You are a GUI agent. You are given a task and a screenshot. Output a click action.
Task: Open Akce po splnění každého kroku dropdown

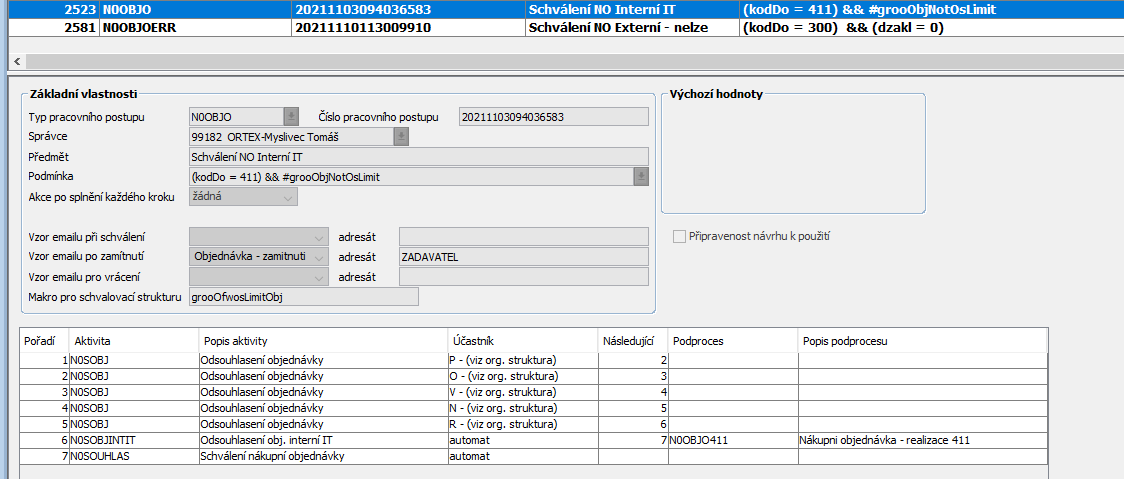pyautogui.click(x=289, y=197)
